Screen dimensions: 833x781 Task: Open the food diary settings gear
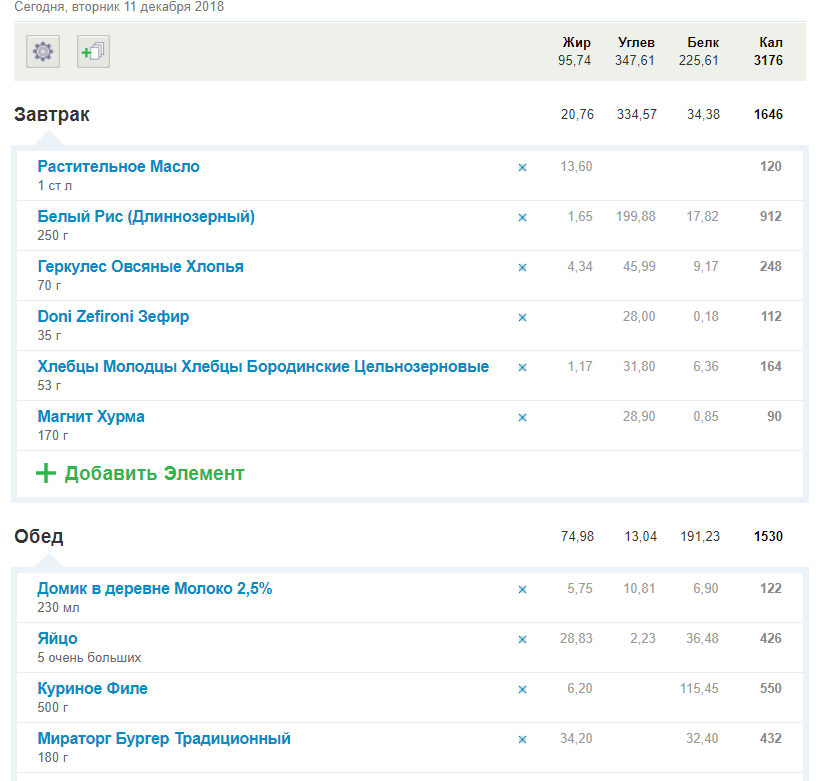coord(43,52)
